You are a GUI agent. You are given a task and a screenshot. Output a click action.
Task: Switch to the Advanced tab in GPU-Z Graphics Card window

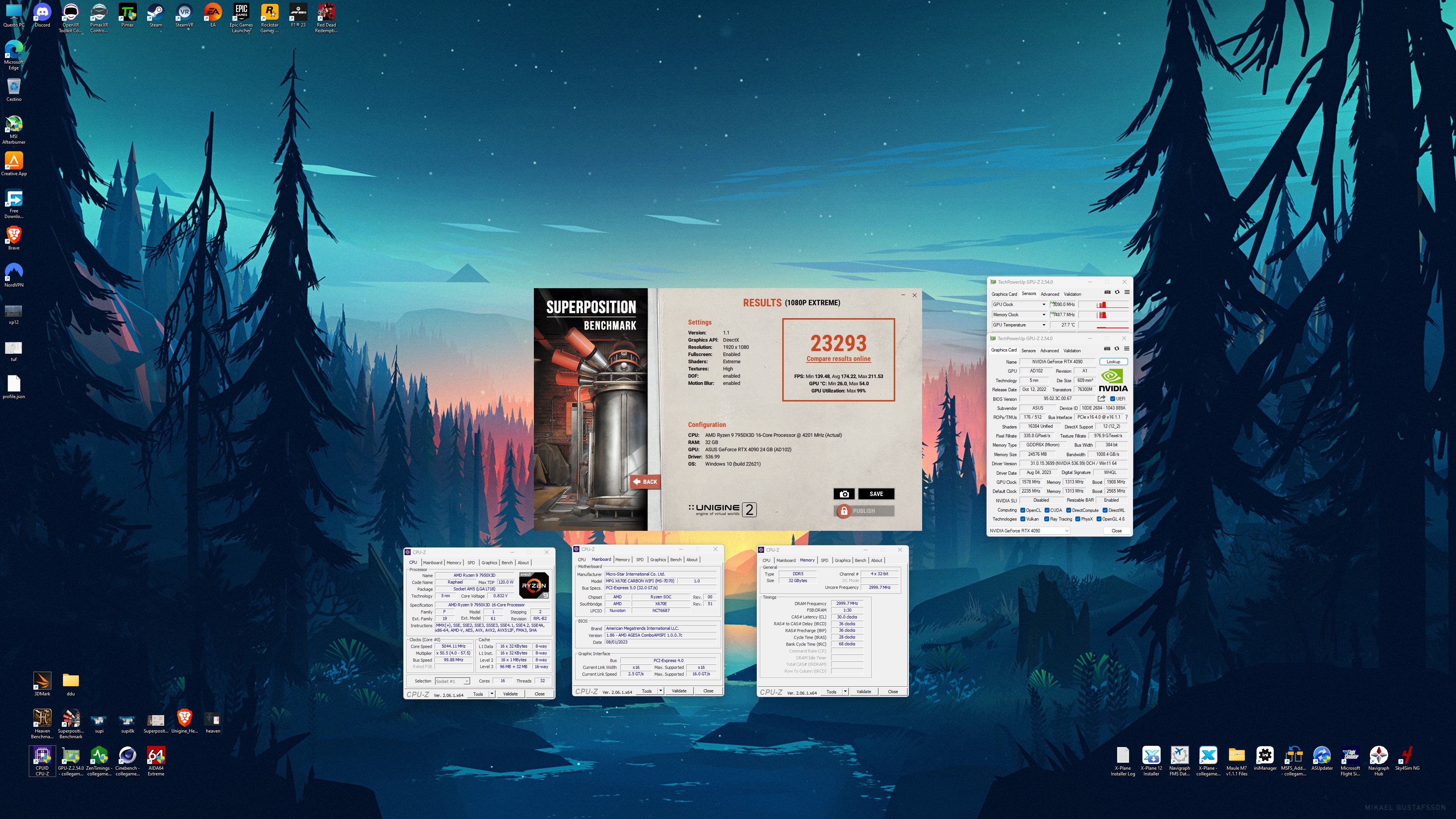tap(1049, 350)
